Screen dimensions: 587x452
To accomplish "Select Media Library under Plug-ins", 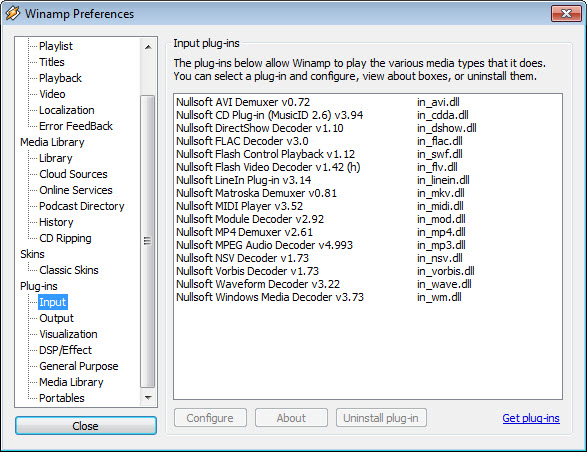I will pyautogui.click(x=71, y=382).
